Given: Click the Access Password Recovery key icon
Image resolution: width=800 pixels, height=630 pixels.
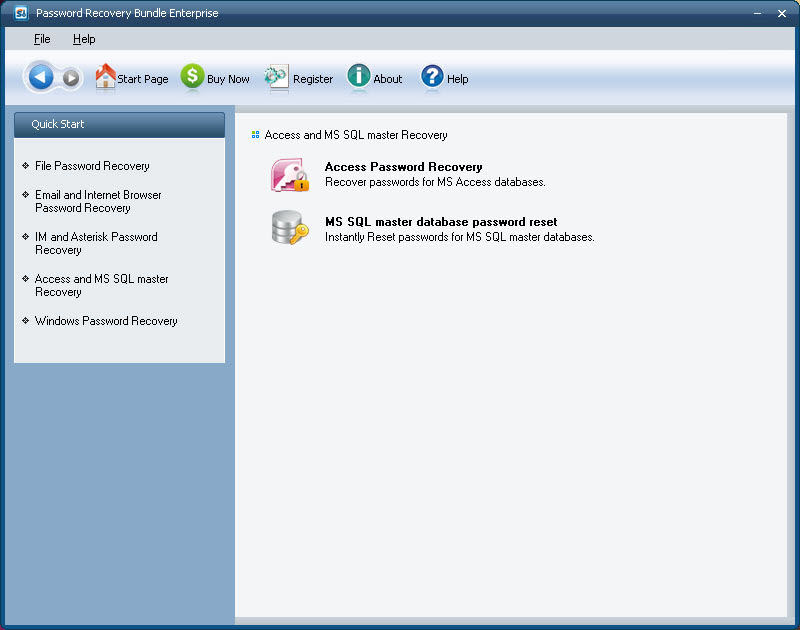Looking at the screenshot, I should click(290, 174).
